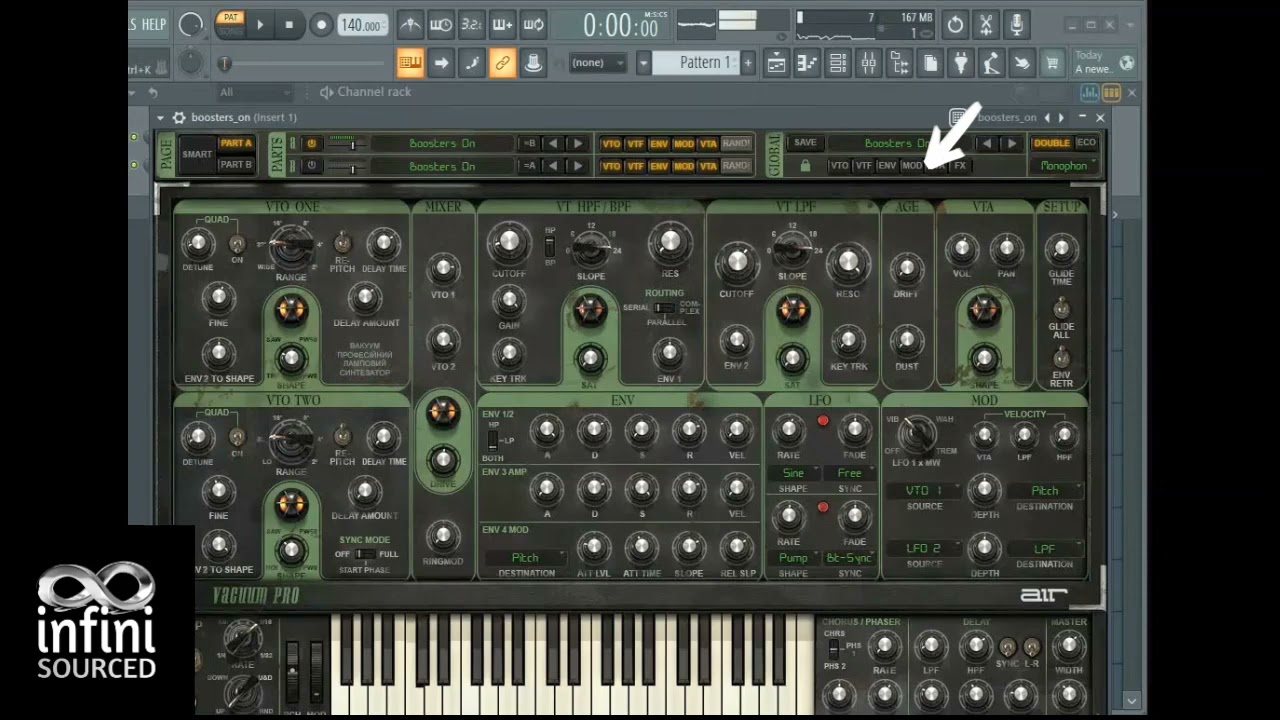Open the LFO 2 mod source dropdown
1280x720 pixels.
tap(924, 549)
